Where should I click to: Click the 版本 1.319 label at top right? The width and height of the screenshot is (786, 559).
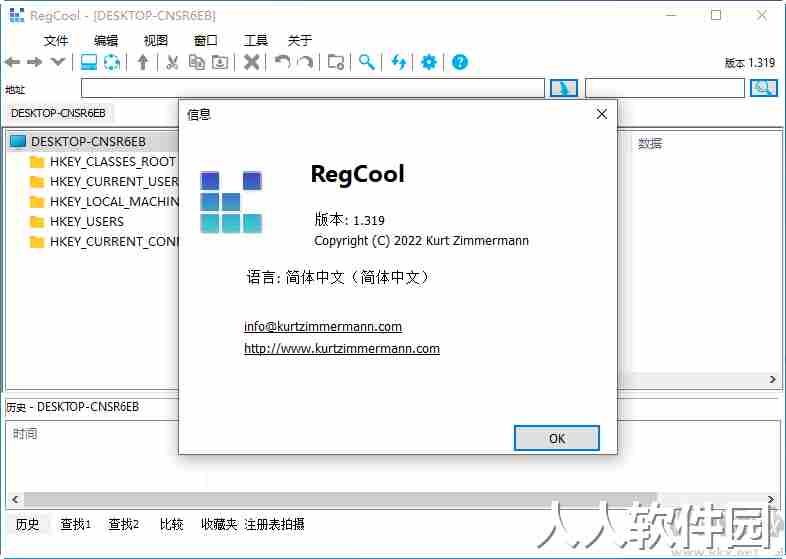[750, 63]
